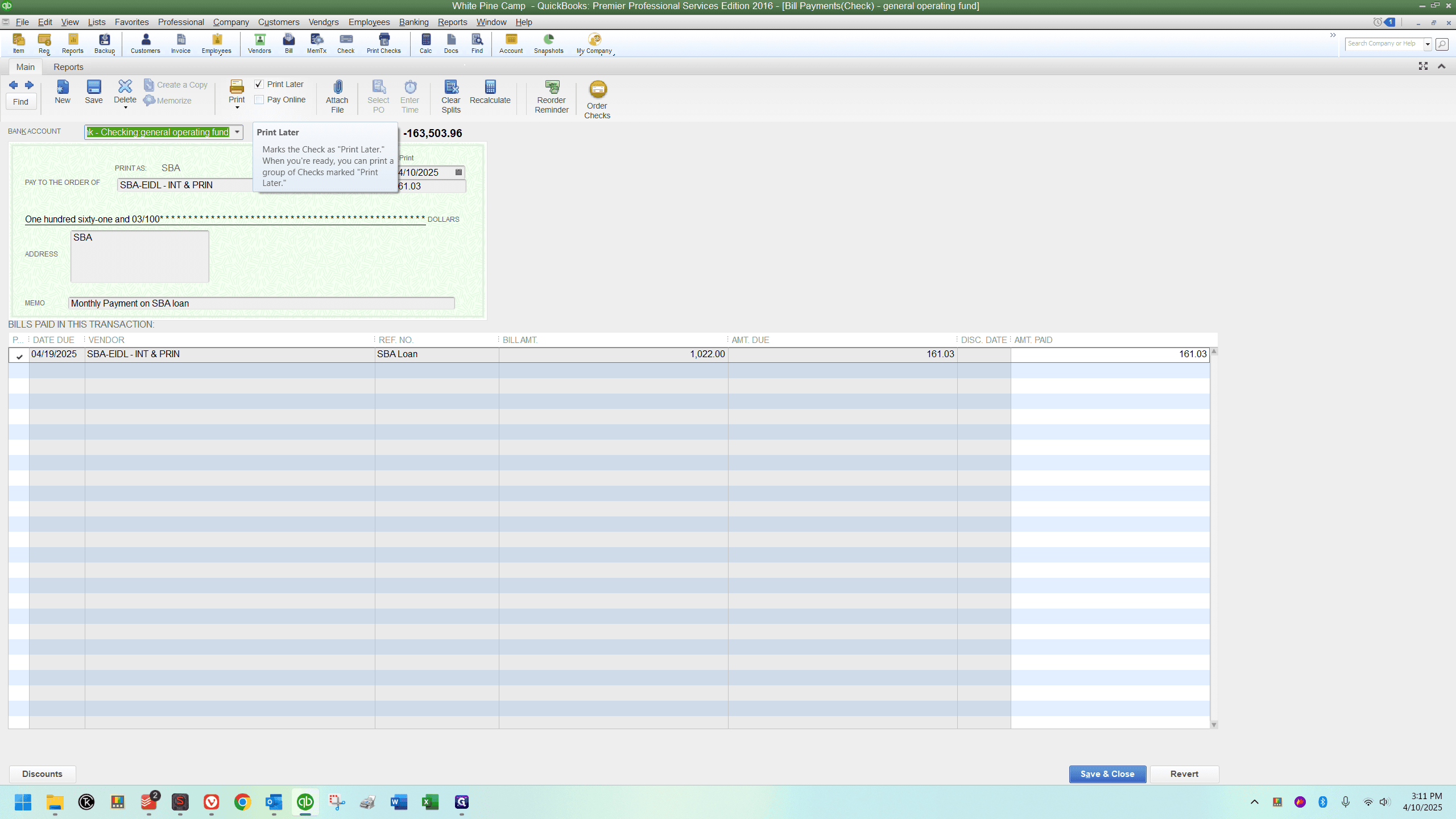Open Excel from the taskbar

(431, 802)
